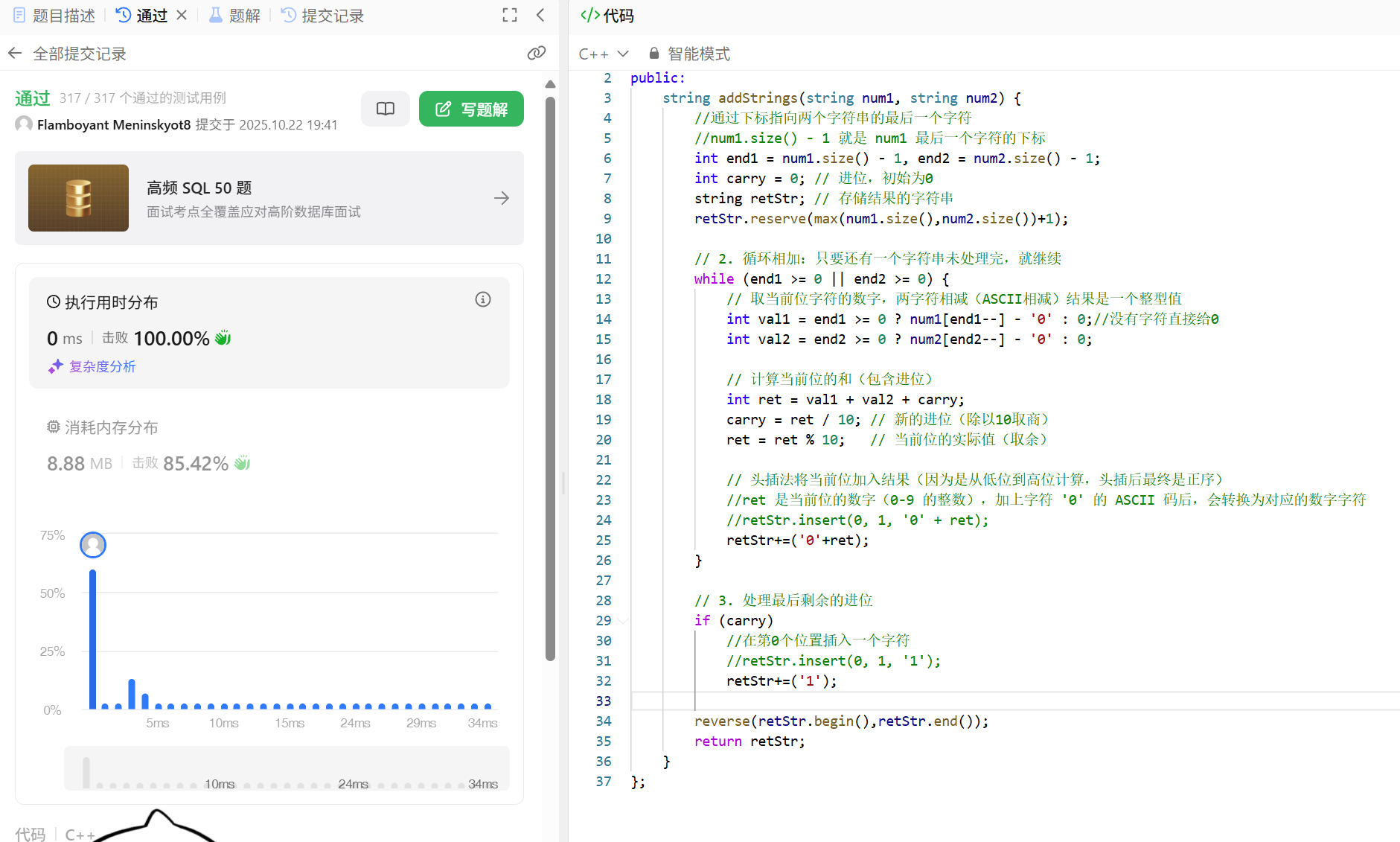
Task: Click the code brackets icon beside 代码
Action: click(x=590, y=15)
